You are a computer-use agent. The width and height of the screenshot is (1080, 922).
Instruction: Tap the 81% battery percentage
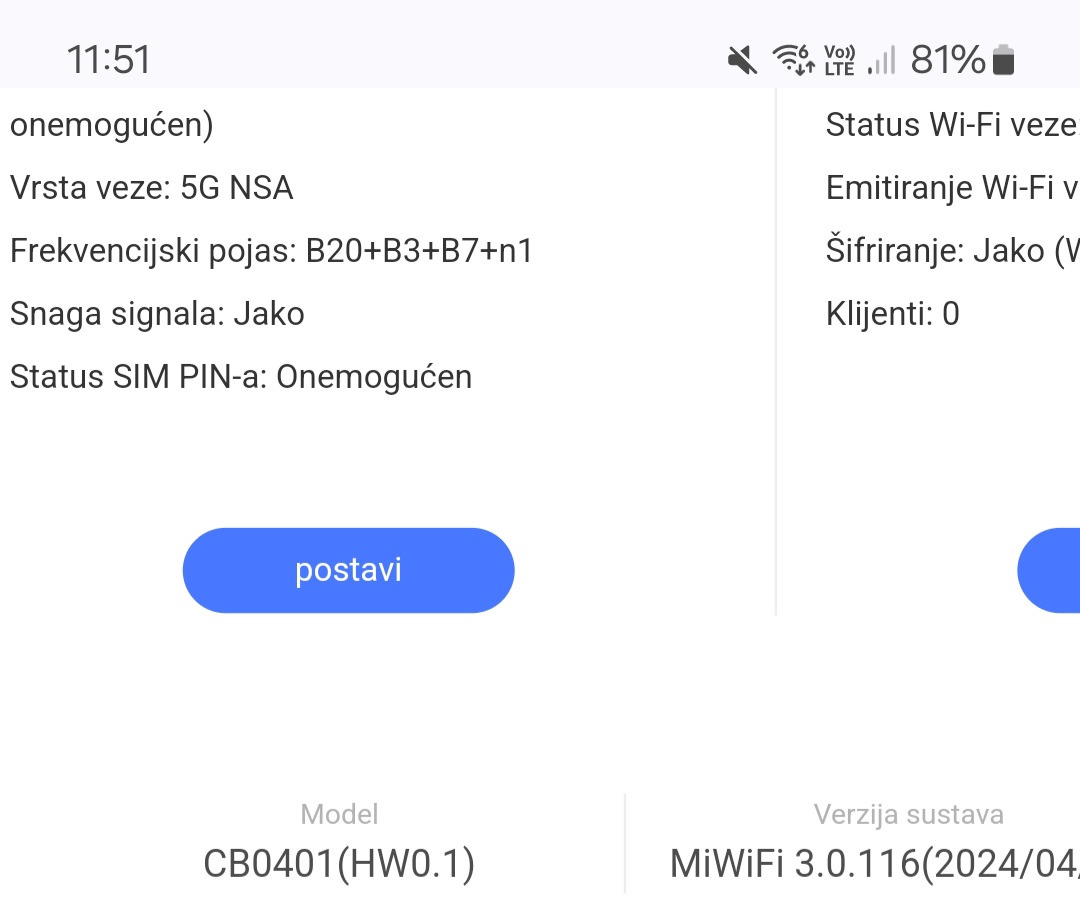click(x=947, y=60)
